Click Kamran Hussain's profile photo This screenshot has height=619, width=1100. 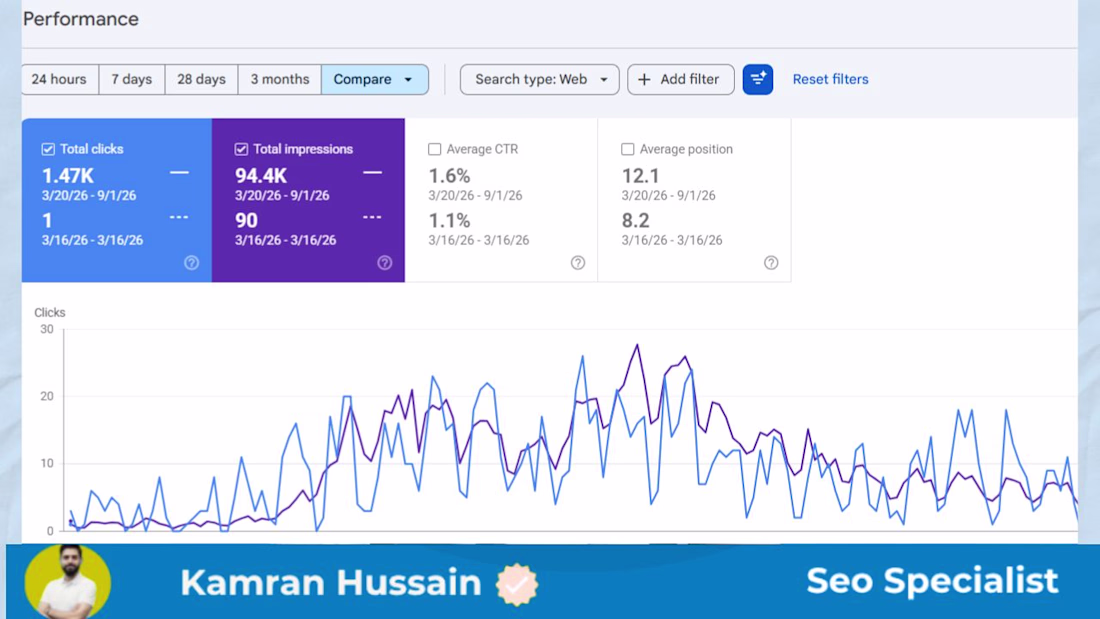68,581
